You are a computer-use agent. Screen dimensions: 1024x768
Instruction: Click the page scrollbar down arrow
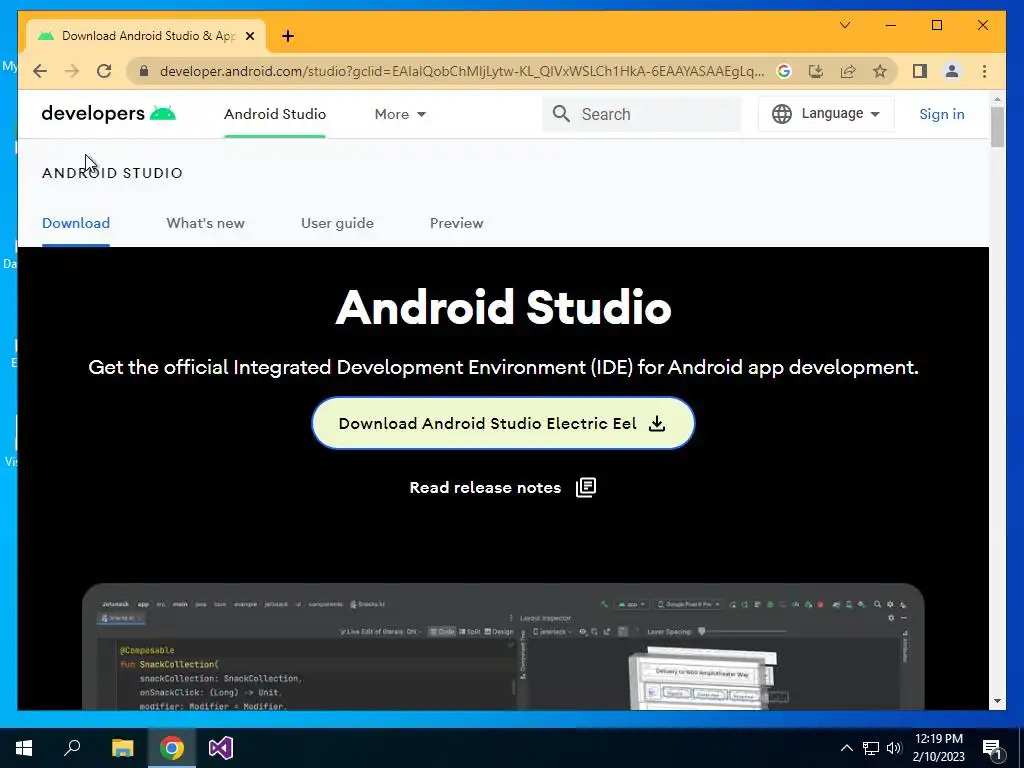pos(997,701)
